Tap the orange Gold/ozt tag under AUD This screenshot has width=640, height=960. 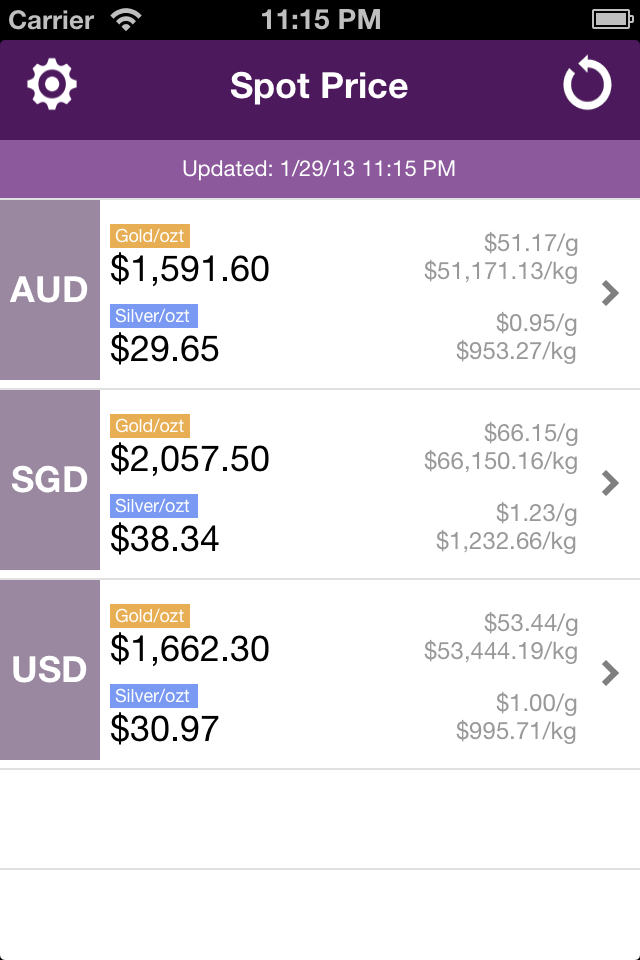150,236
